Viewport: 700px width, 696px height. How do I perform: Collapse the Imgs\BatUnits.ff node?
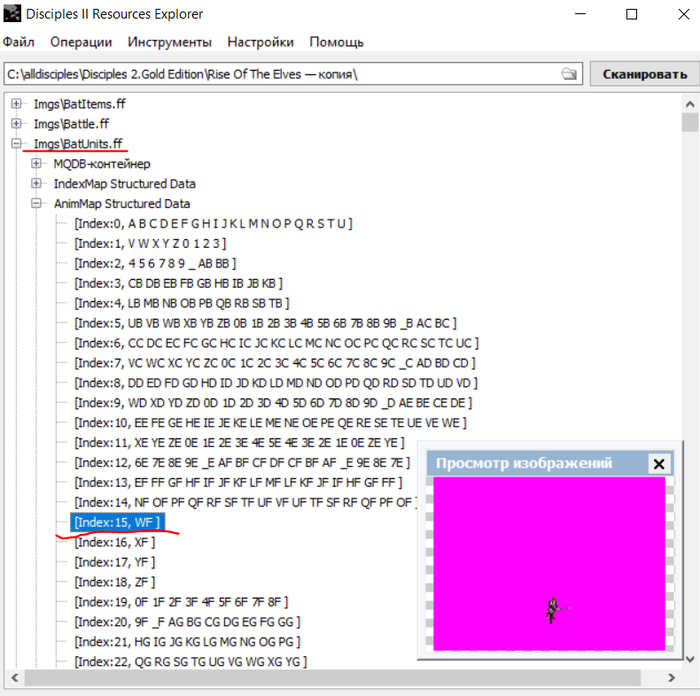click(17, 144)
